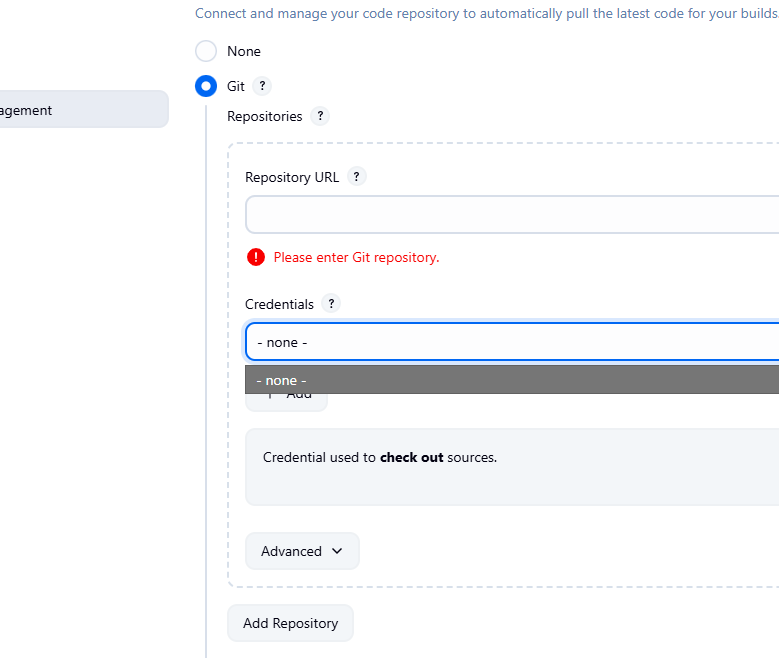The image size is (779, 658).
Task: Show help for Repository URL
Action: pyautogui.click(x=357, y=177)
